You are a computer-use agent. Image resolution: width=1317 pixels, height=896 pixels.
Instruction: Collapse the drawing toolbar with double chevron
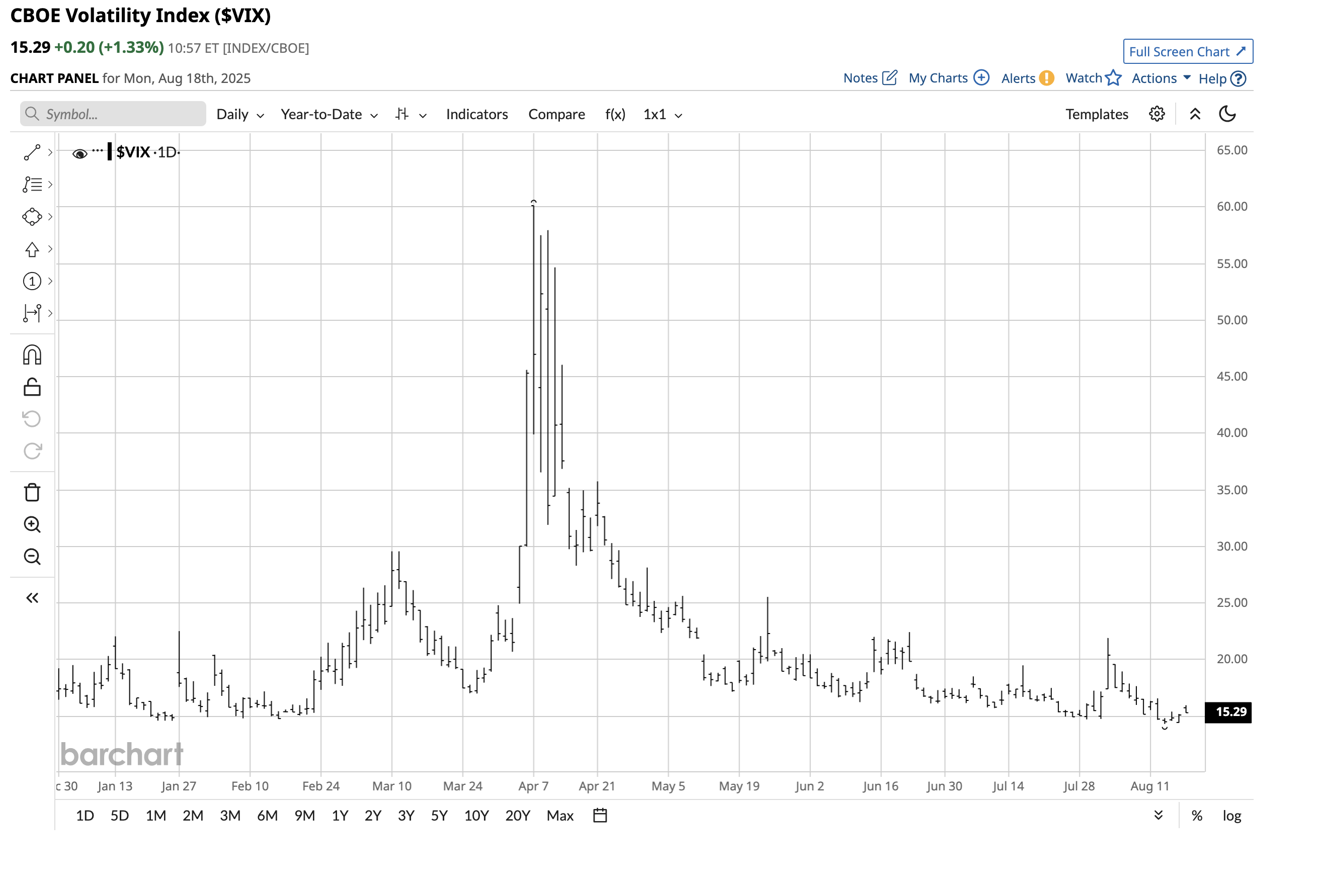[32, 599]
